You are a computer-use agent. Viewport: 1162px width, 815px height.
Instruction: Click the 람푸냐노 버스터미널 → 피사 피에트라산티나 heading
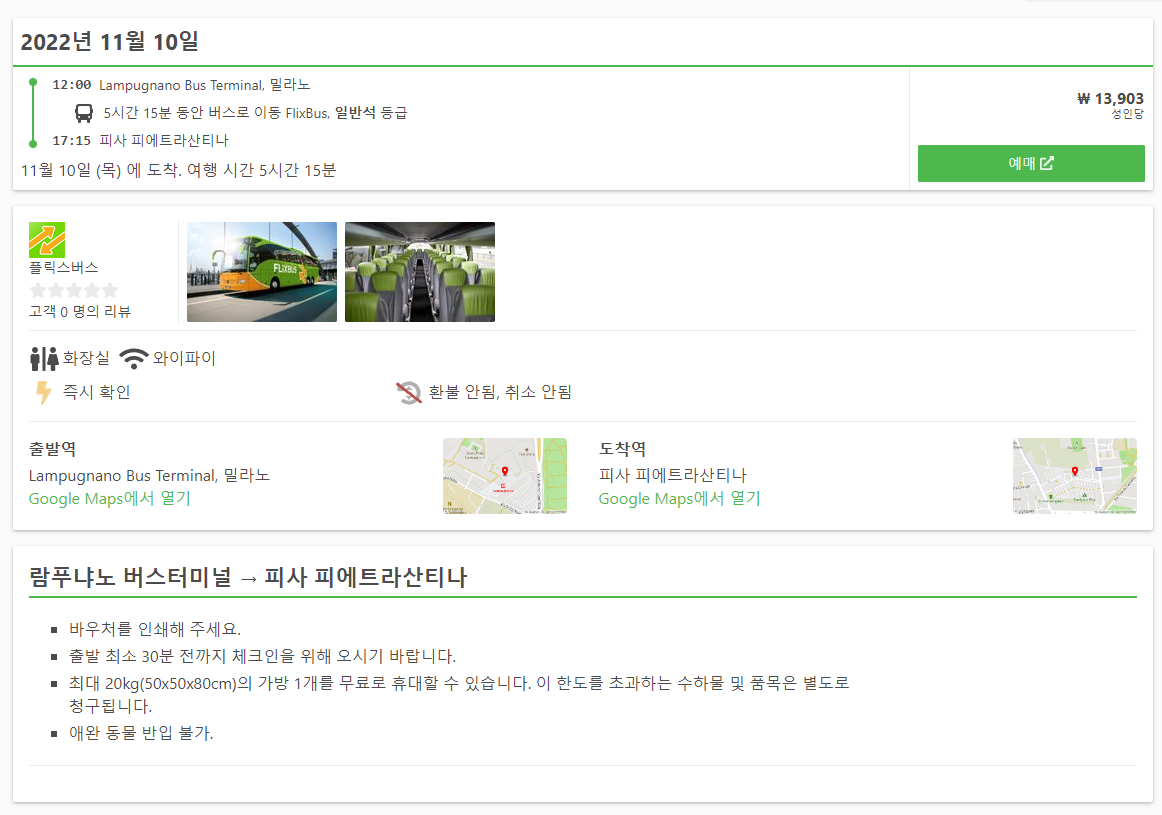pyautogui.click(x=248, y=577)
